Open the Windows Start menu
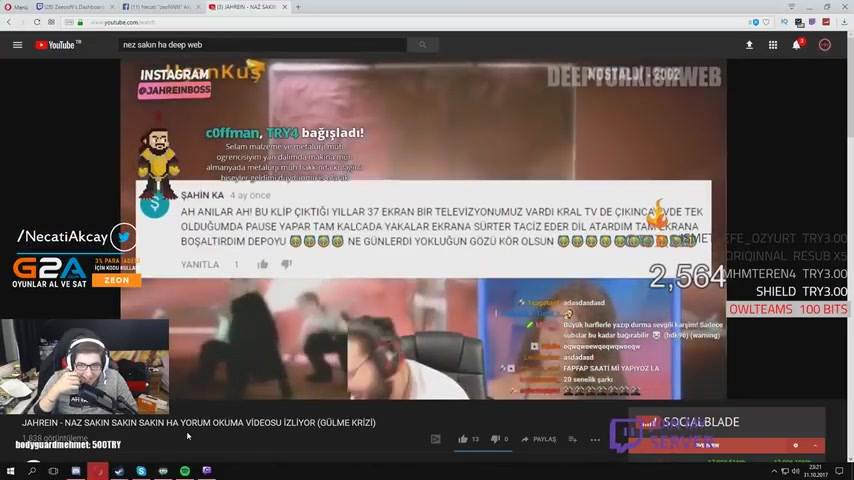 coord(10,471)
